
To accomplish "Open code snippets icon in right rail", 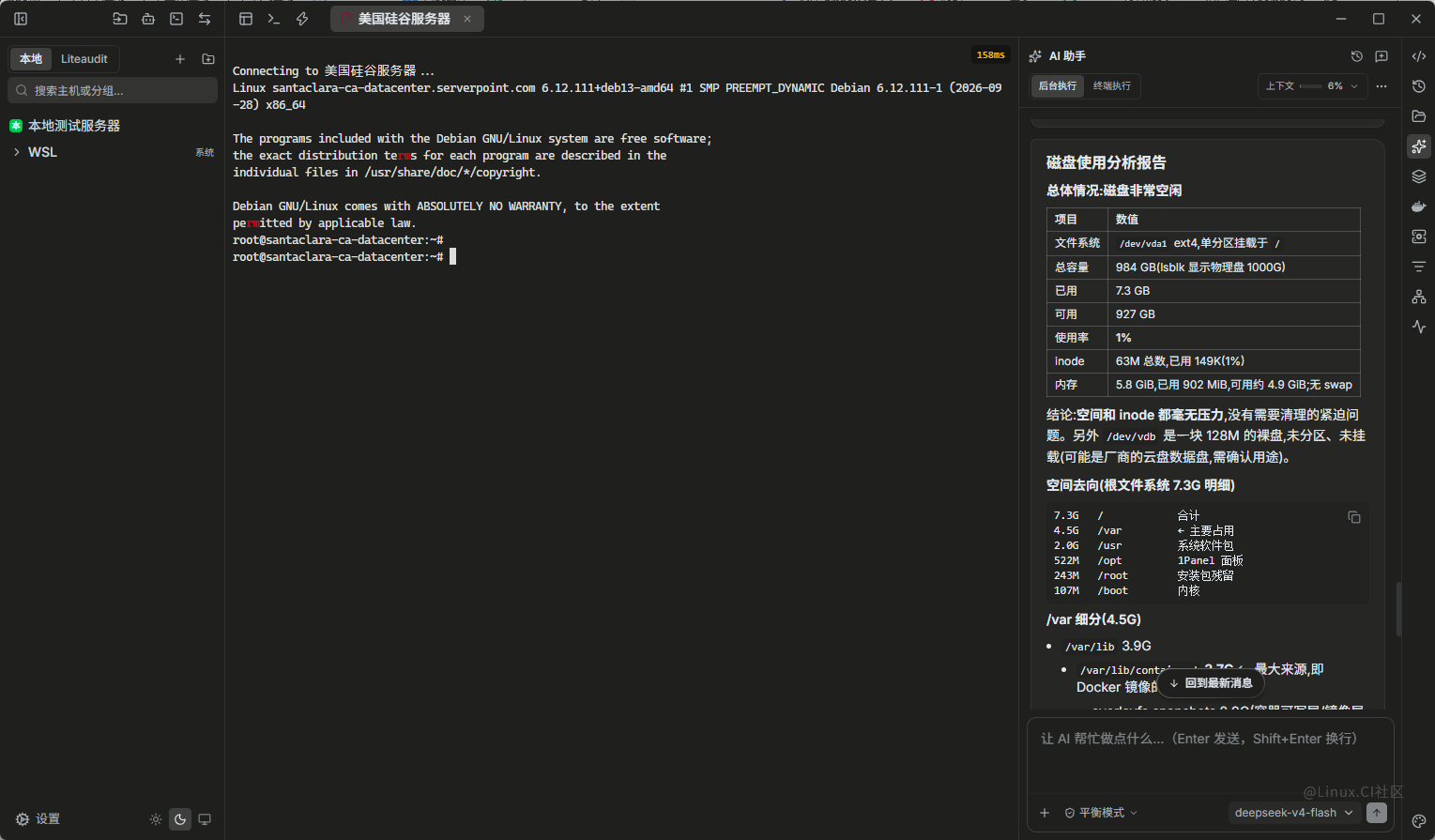I will tap(1419, 56).
